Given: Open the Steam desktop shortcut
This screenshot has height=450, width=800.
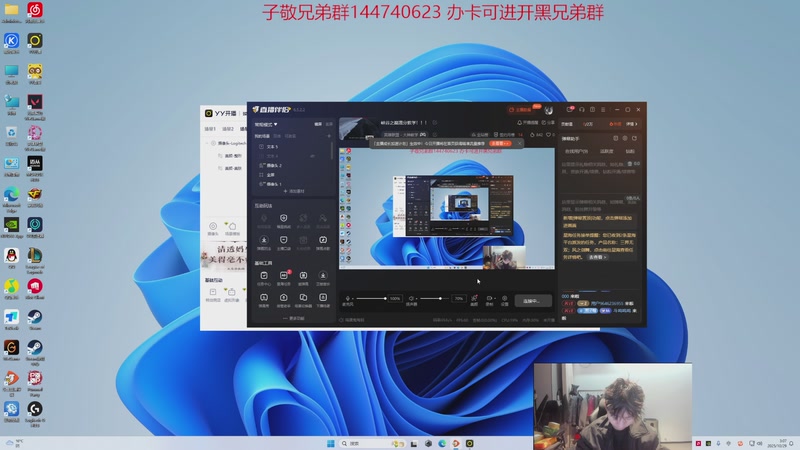Looking at the screenshot, I should [x=35, y=317].
